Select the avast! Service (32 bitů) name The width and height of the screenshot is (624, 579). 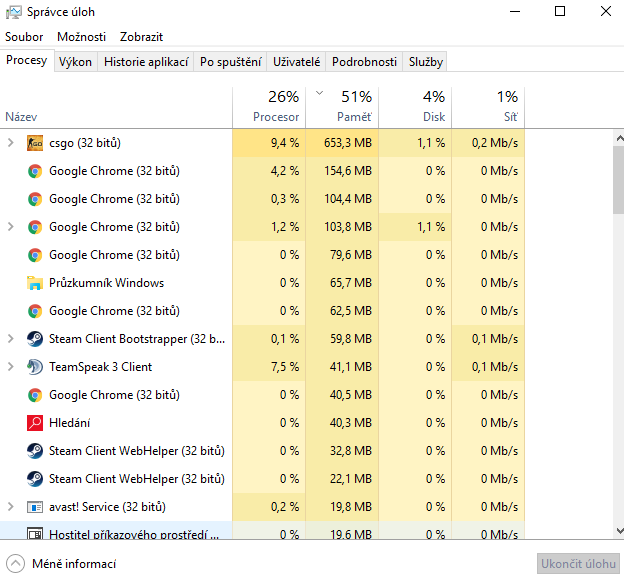(107, 507)
